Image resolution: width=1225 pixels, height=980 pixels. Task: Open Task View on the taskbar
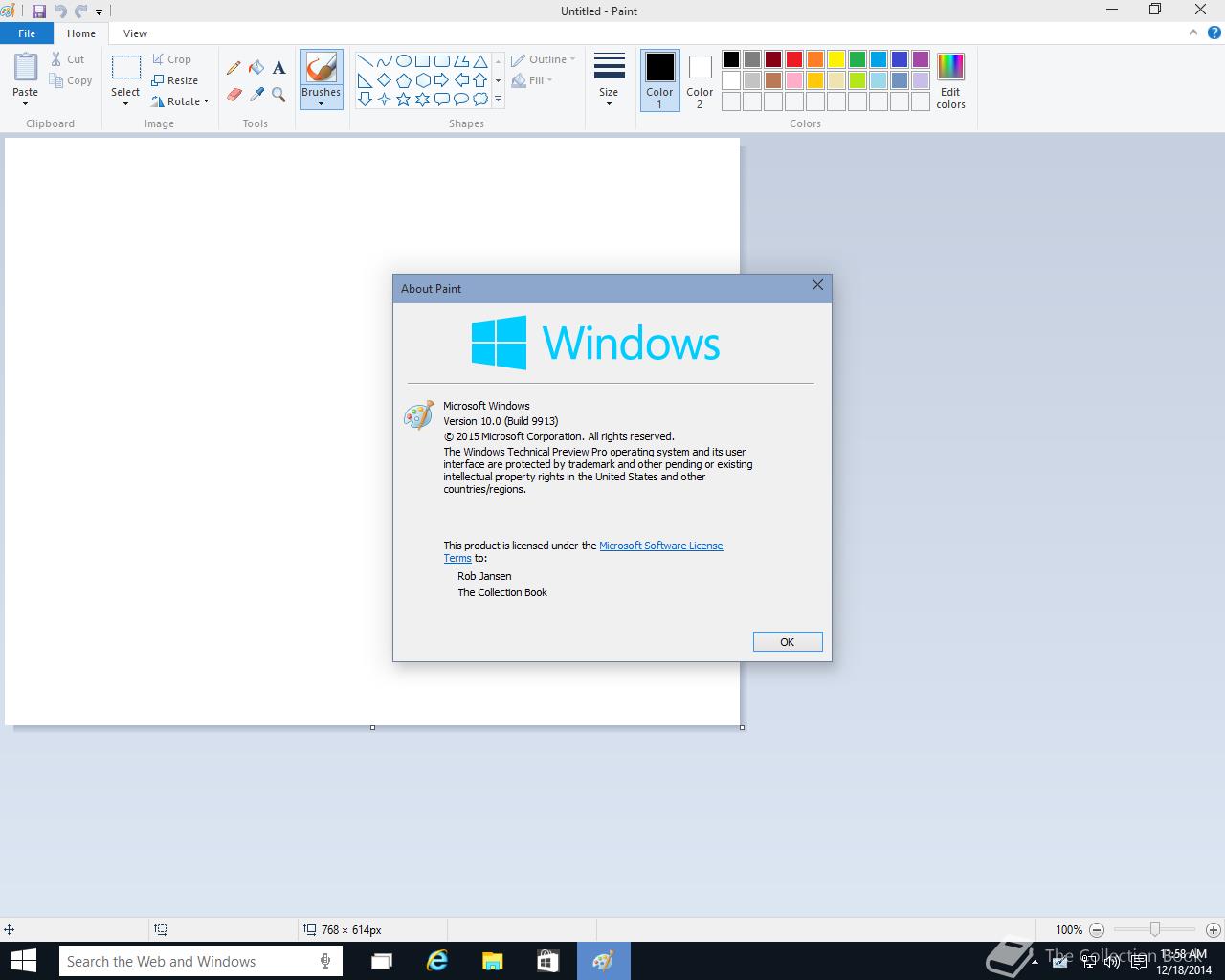382,961
